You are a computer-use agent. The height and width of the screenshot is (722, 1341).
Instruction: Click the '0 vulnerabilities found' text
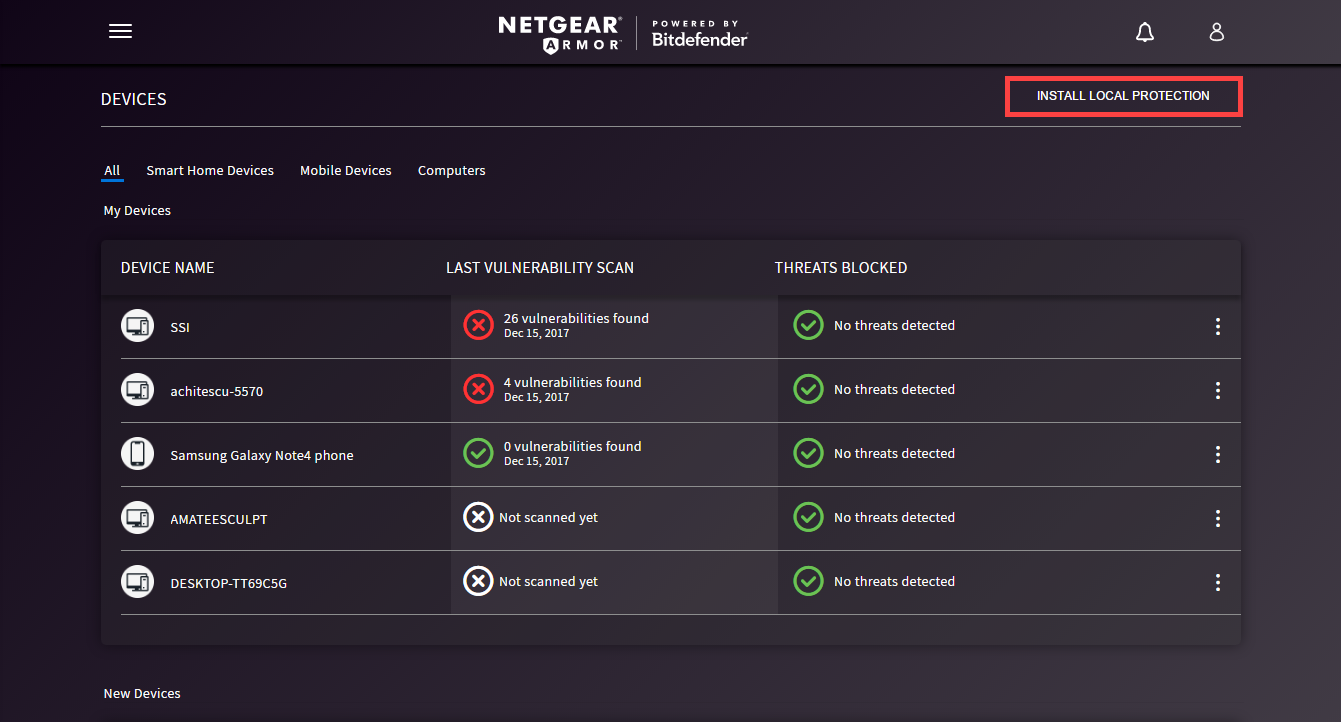point(573,446)
